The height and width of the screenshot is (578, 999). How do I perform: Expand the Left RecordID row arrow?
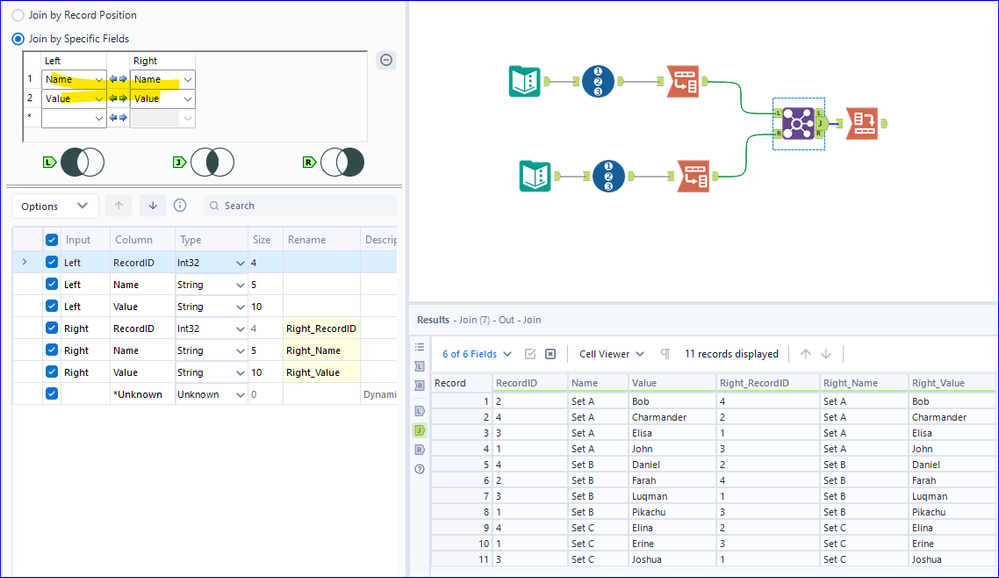coord(25,262)
